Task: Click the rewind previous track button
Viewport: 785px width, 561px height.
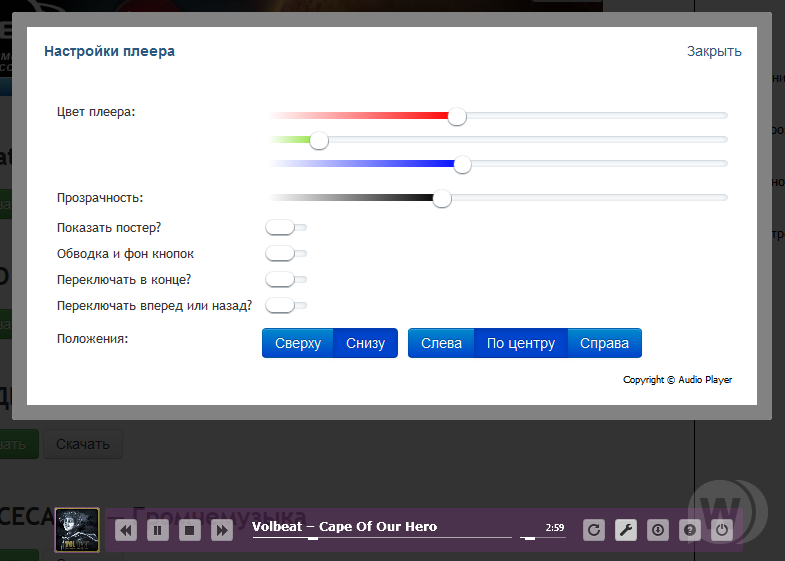Action: click(x=126, y=530)
